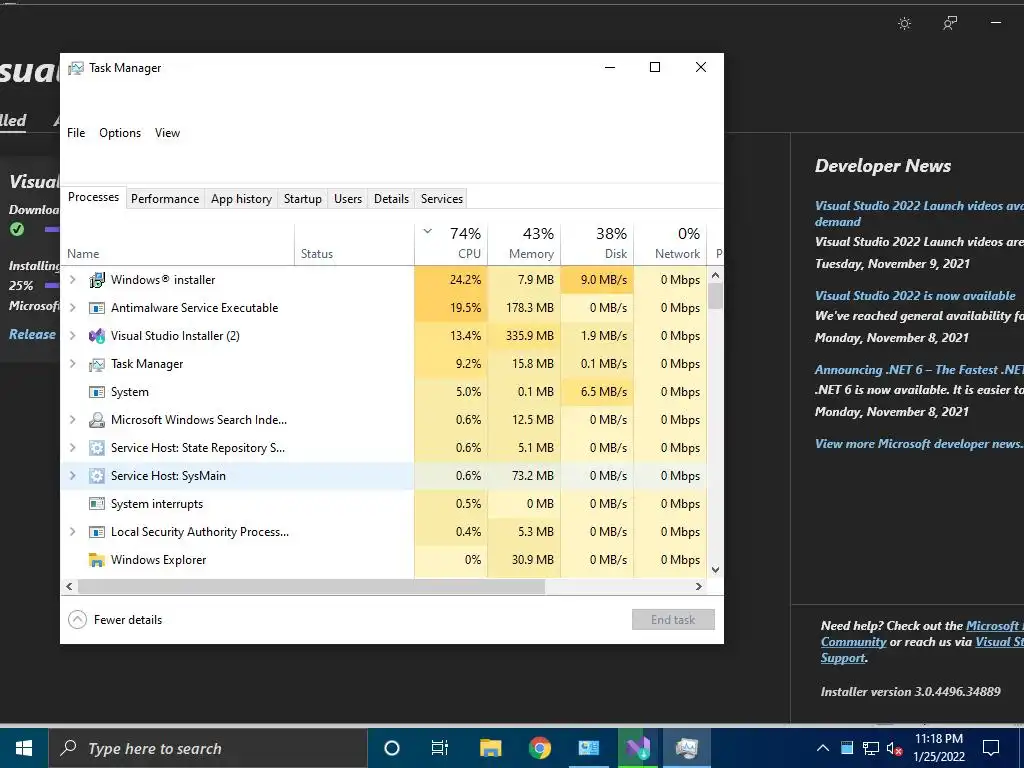Image resolution: width=1024 pixels, height=768 pixels.
Task: Switch to the App history tab
Action: click(x=241, y=199)
